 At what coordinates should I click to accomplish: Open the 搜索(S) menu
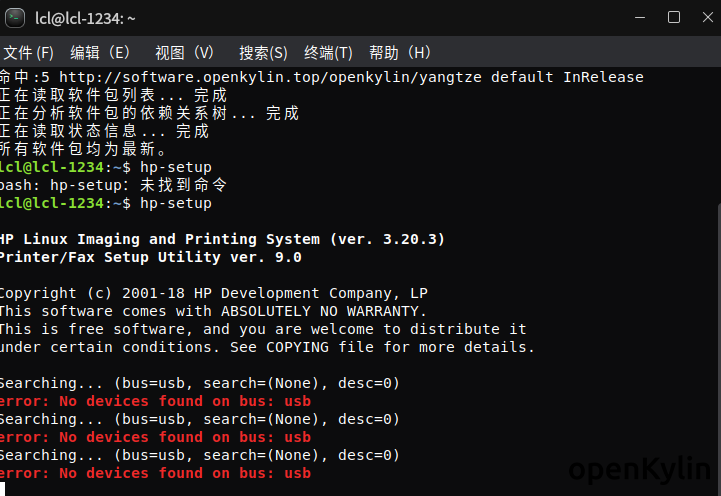pos(263,53)
